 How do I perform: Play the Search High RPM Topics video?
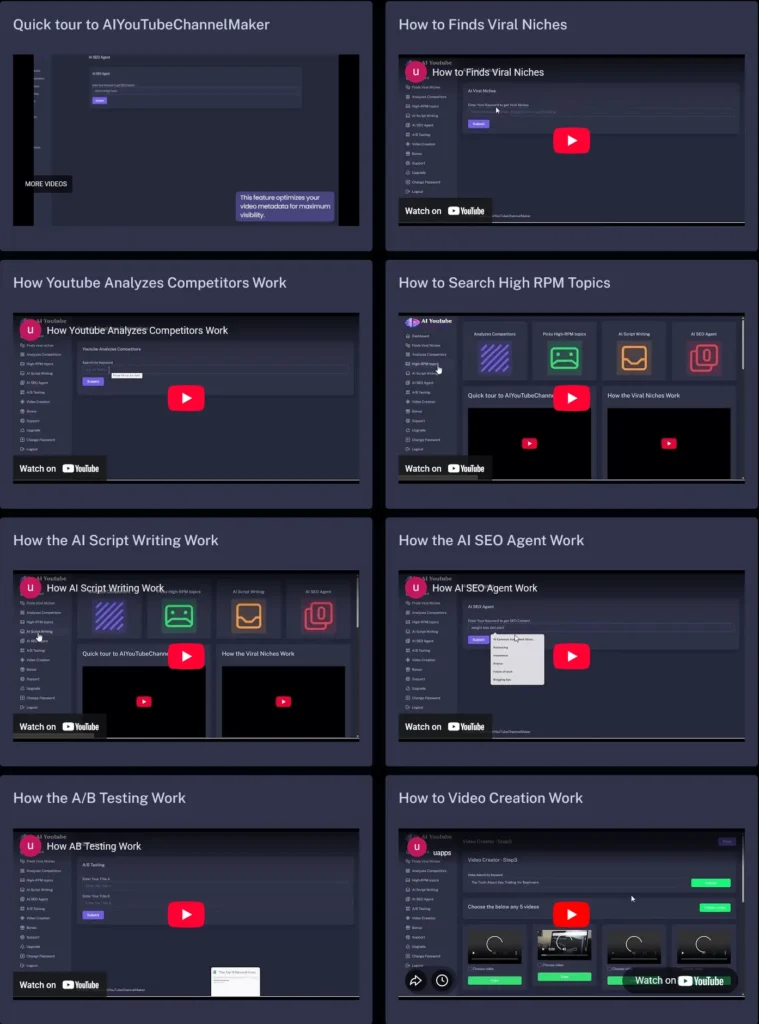571,398
